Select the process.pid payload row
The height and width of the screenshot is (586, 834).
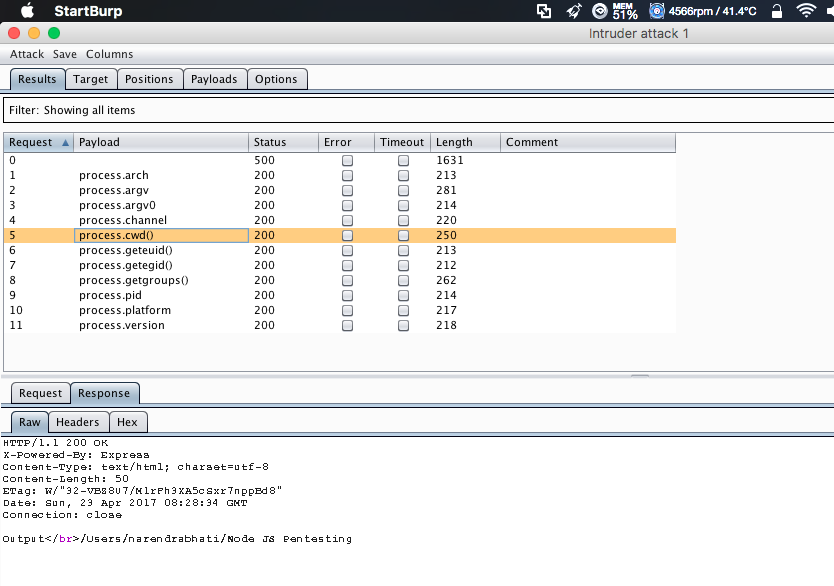click(x=340, y=295)
